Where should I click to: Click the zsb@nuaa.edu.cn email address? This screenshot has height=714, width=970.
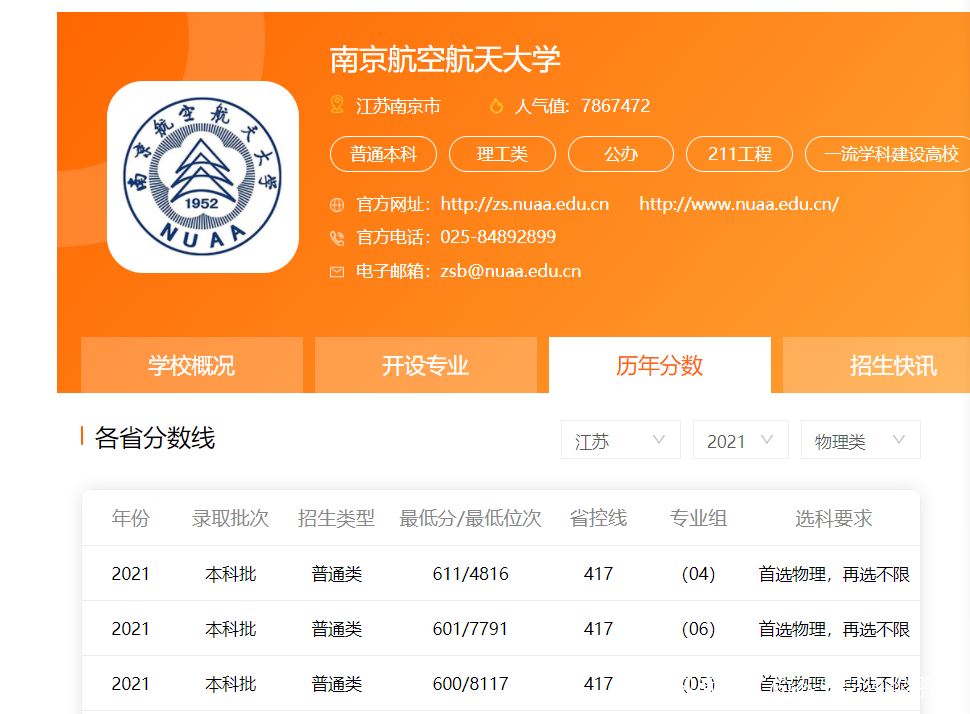click(x=510, y=271)
